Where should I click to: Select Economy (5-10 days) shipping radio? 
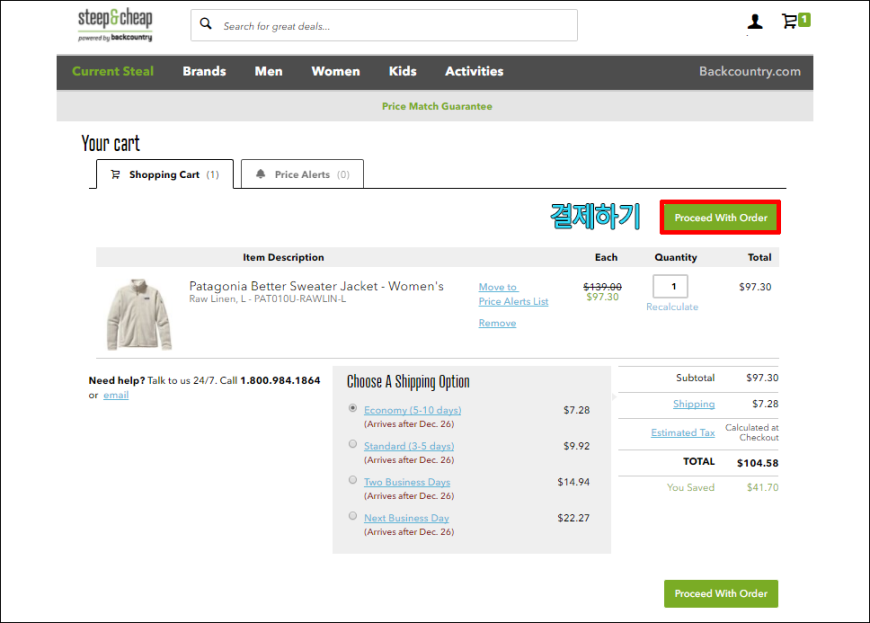(352, 408)
